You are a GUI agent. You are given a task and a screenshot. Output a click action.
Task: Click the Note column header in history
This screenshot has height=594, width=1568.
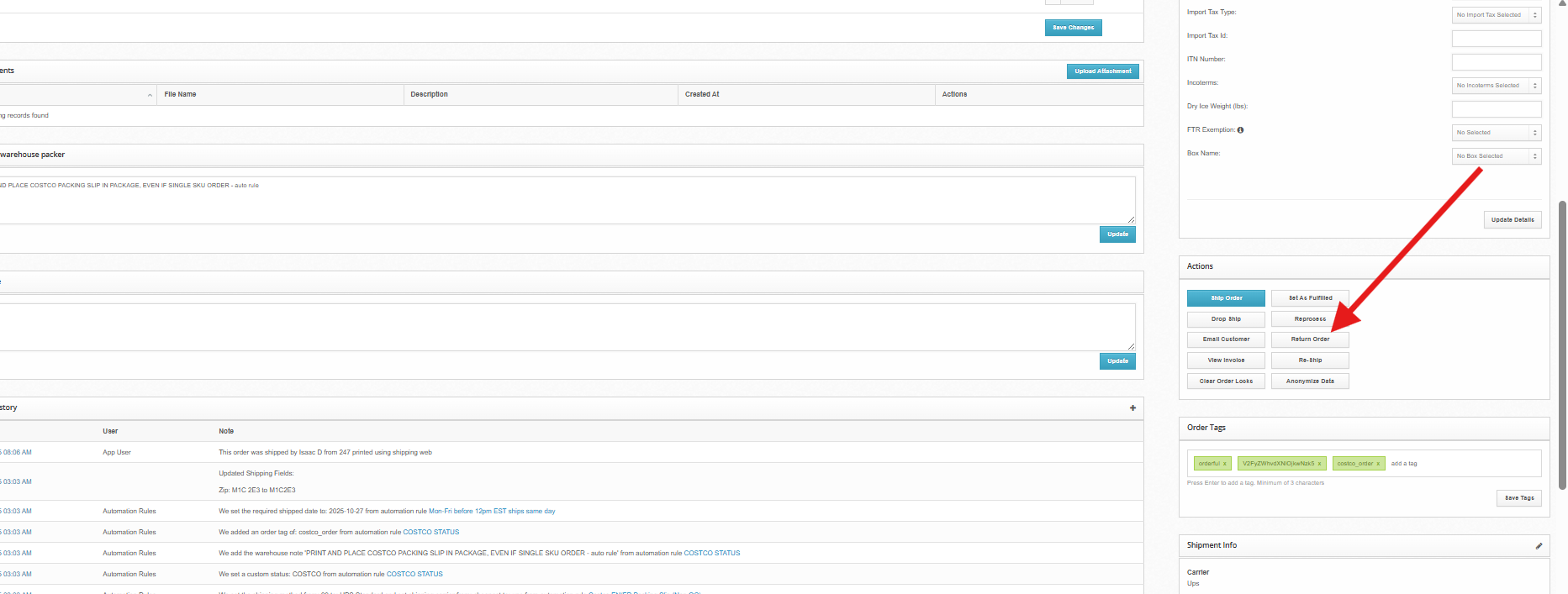(x=226, y=432)
